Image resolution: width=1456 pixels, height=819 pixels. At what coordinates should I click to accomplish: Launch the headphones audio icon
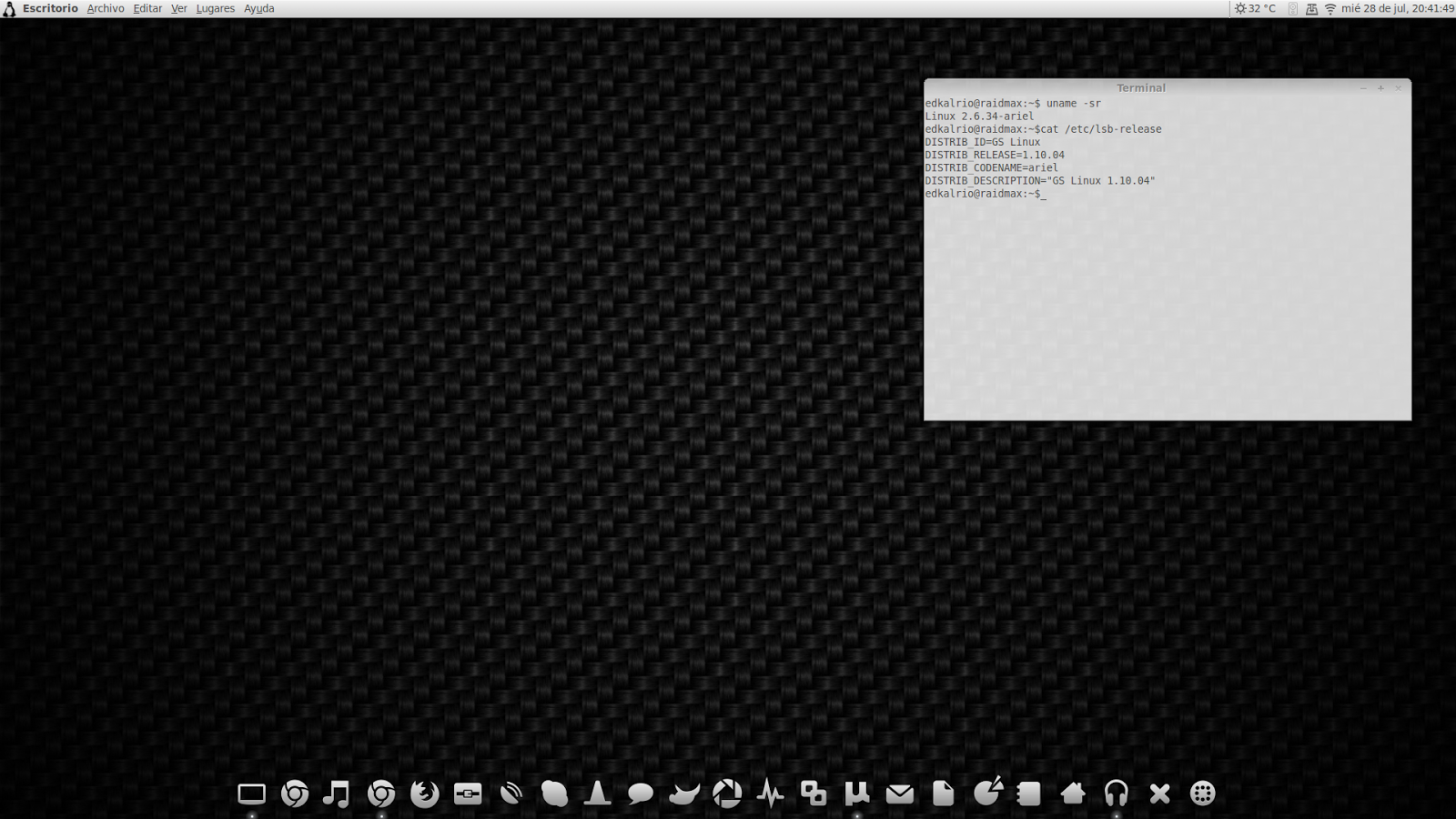click(1117, 794)
